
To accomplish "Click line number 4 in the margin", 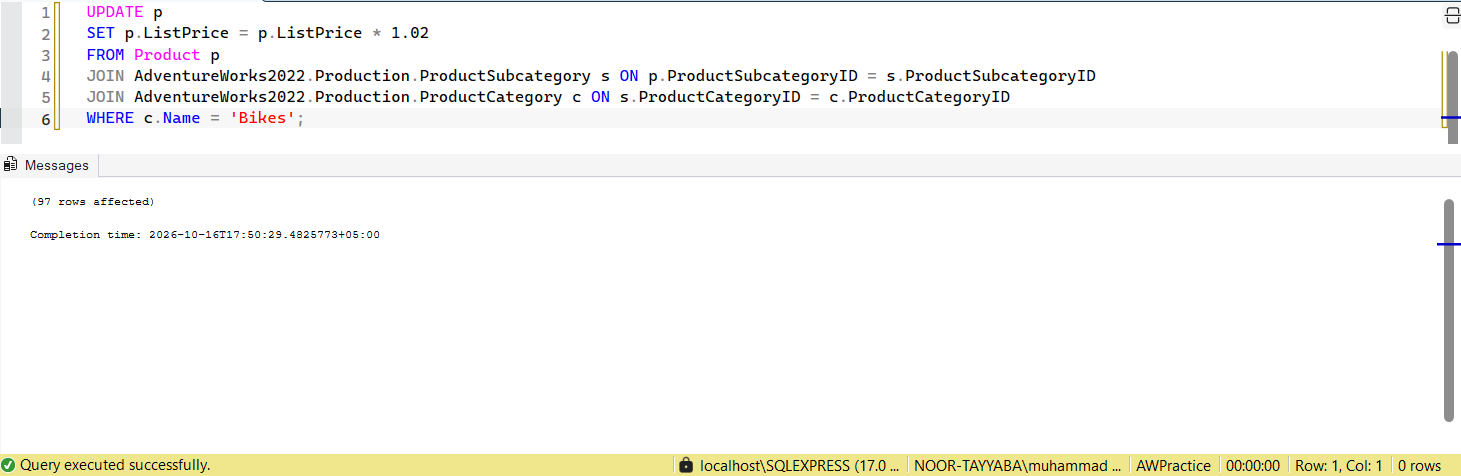I will coord(45,76).
